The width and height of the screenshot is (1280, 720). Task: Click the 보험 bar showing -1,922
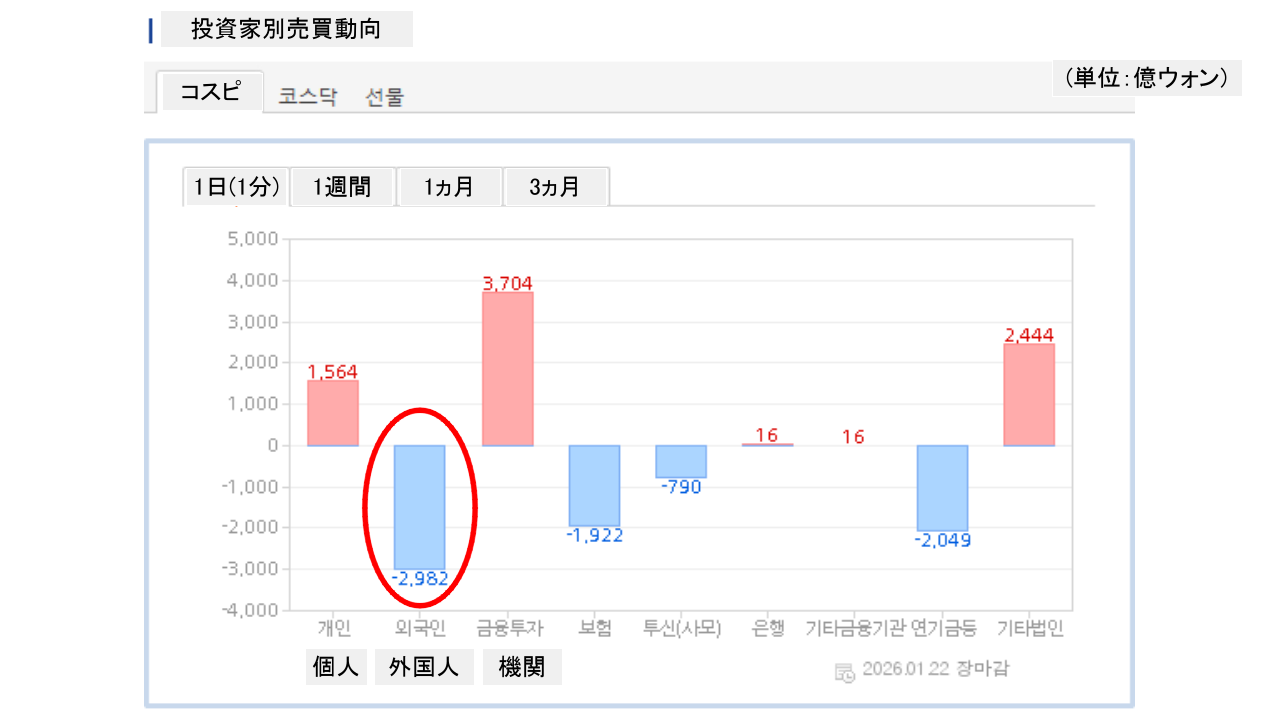point(595,485)
